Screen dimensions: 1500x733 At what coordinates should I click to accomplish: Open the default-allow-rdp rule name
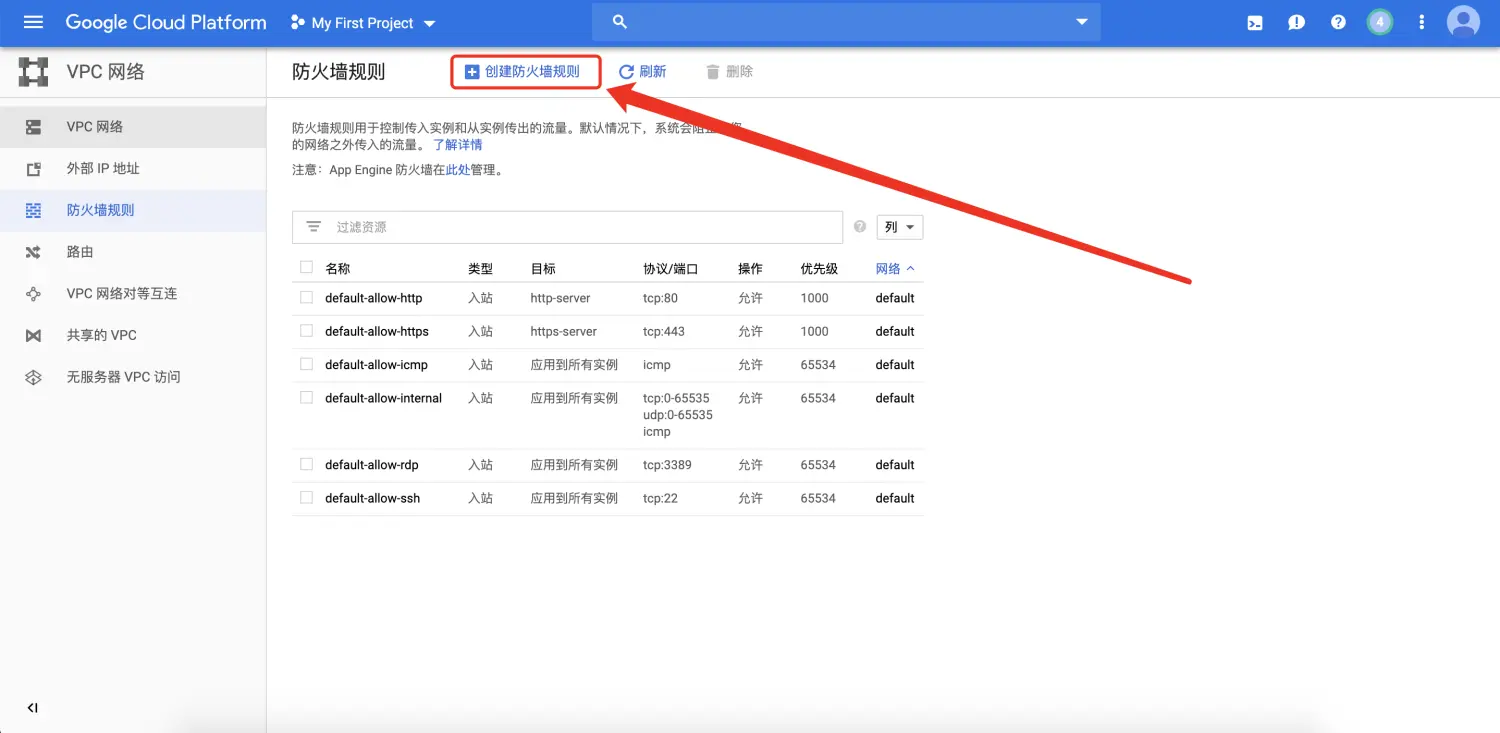pyautogui.click(x=372, y=465)
